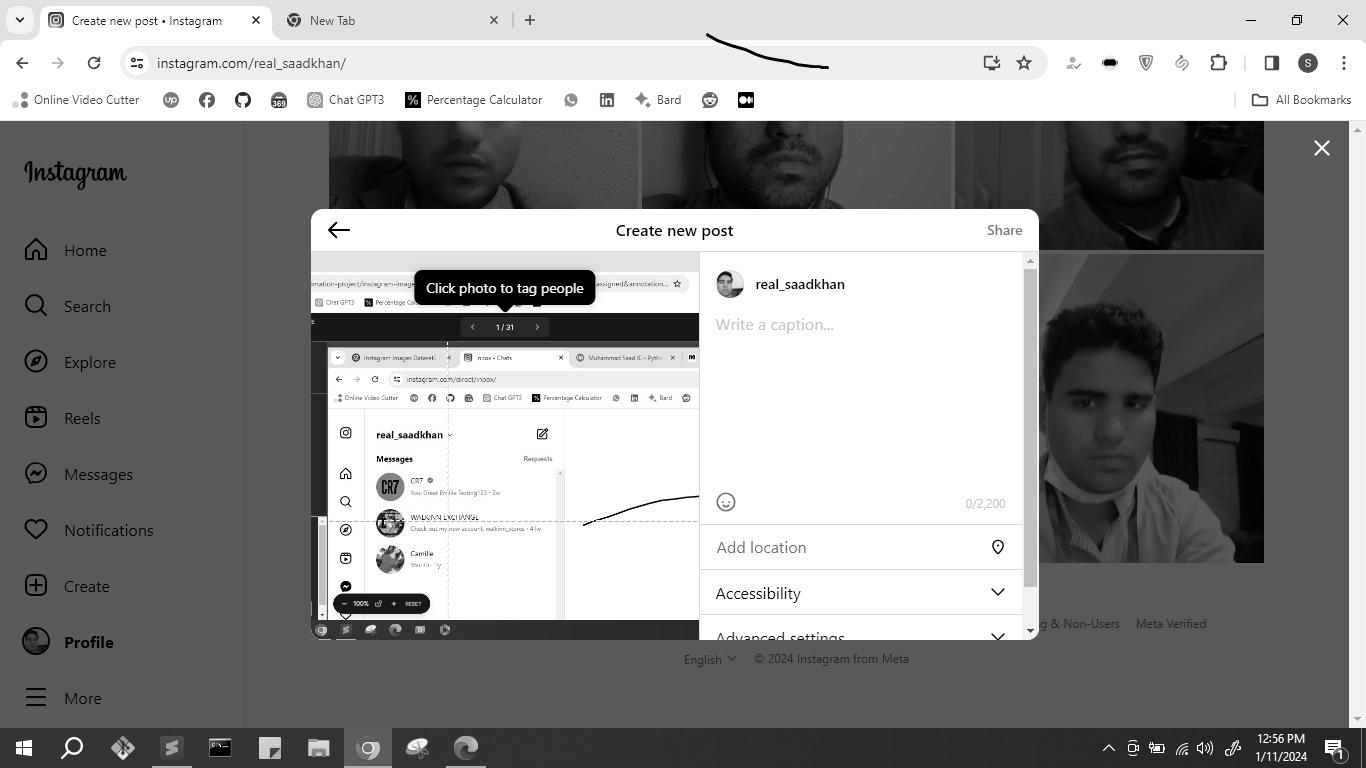The height and width of the screenshot is (768, 1366).
Task: Click Share to publish the post
Action: click(1004, 230)
